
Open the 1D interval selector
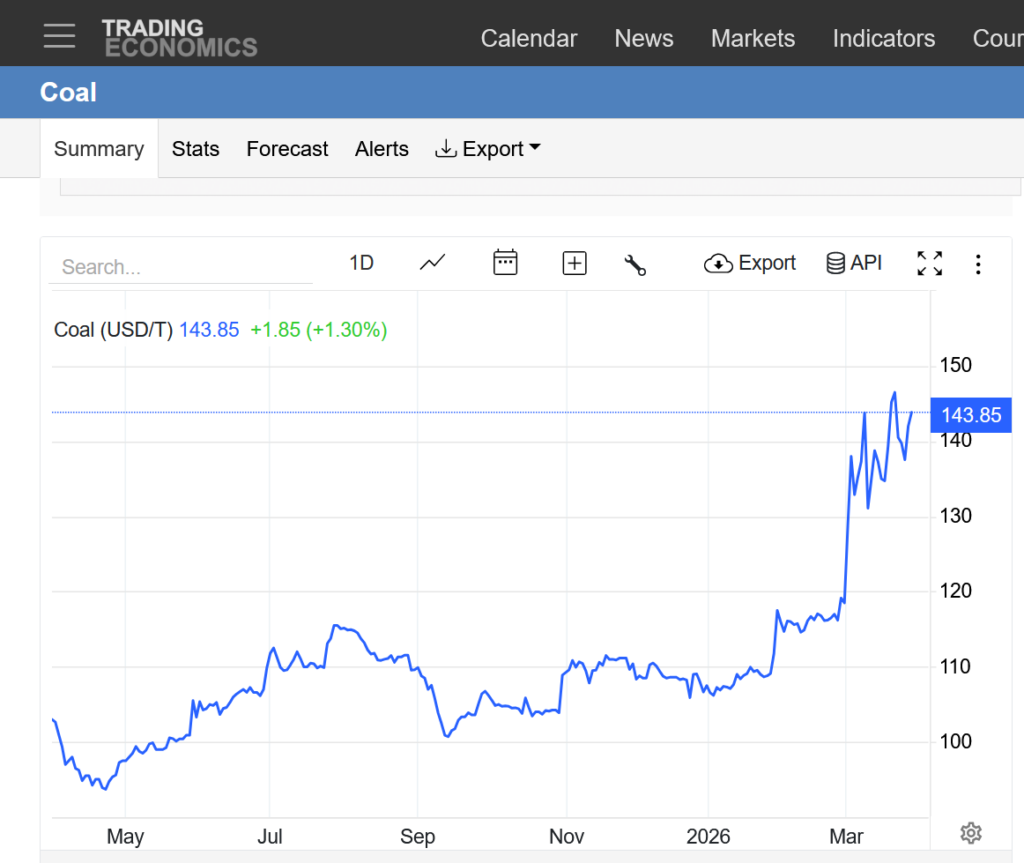pyautogui.click(x=361, y=263)
